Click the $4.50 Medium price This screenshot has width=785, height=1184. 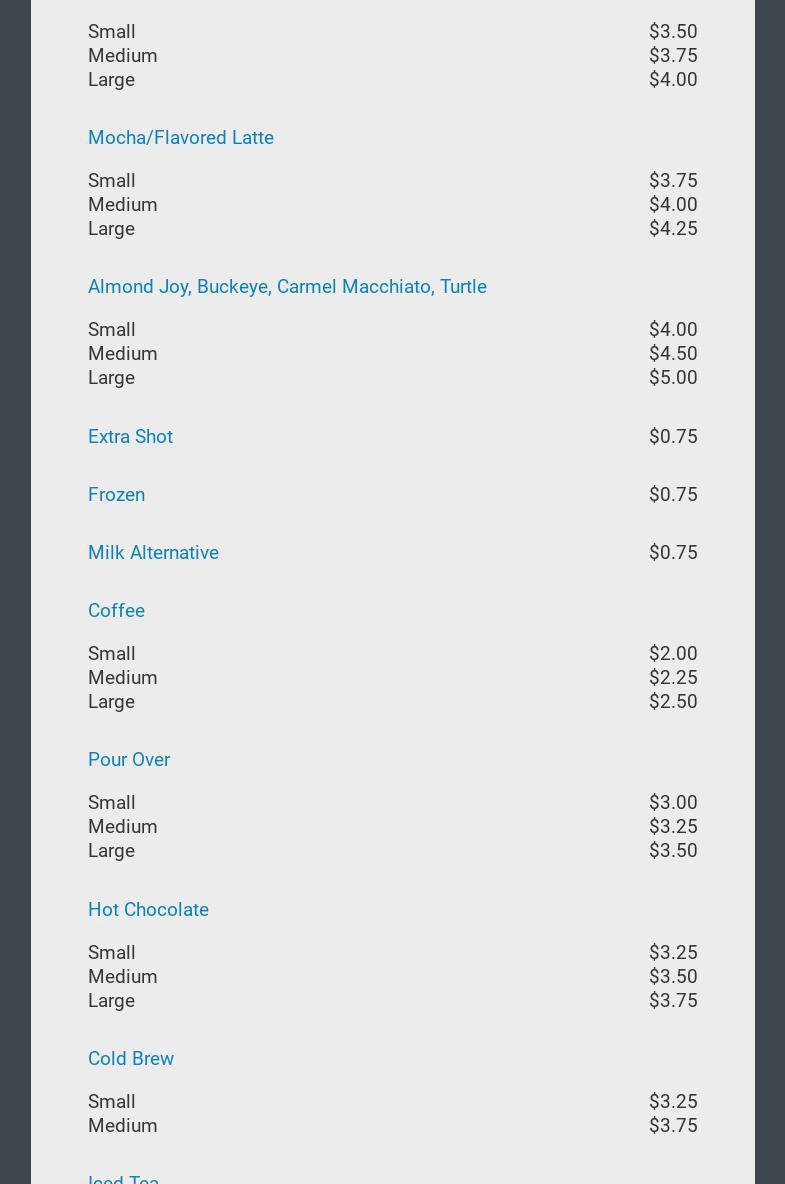[672, 354]
